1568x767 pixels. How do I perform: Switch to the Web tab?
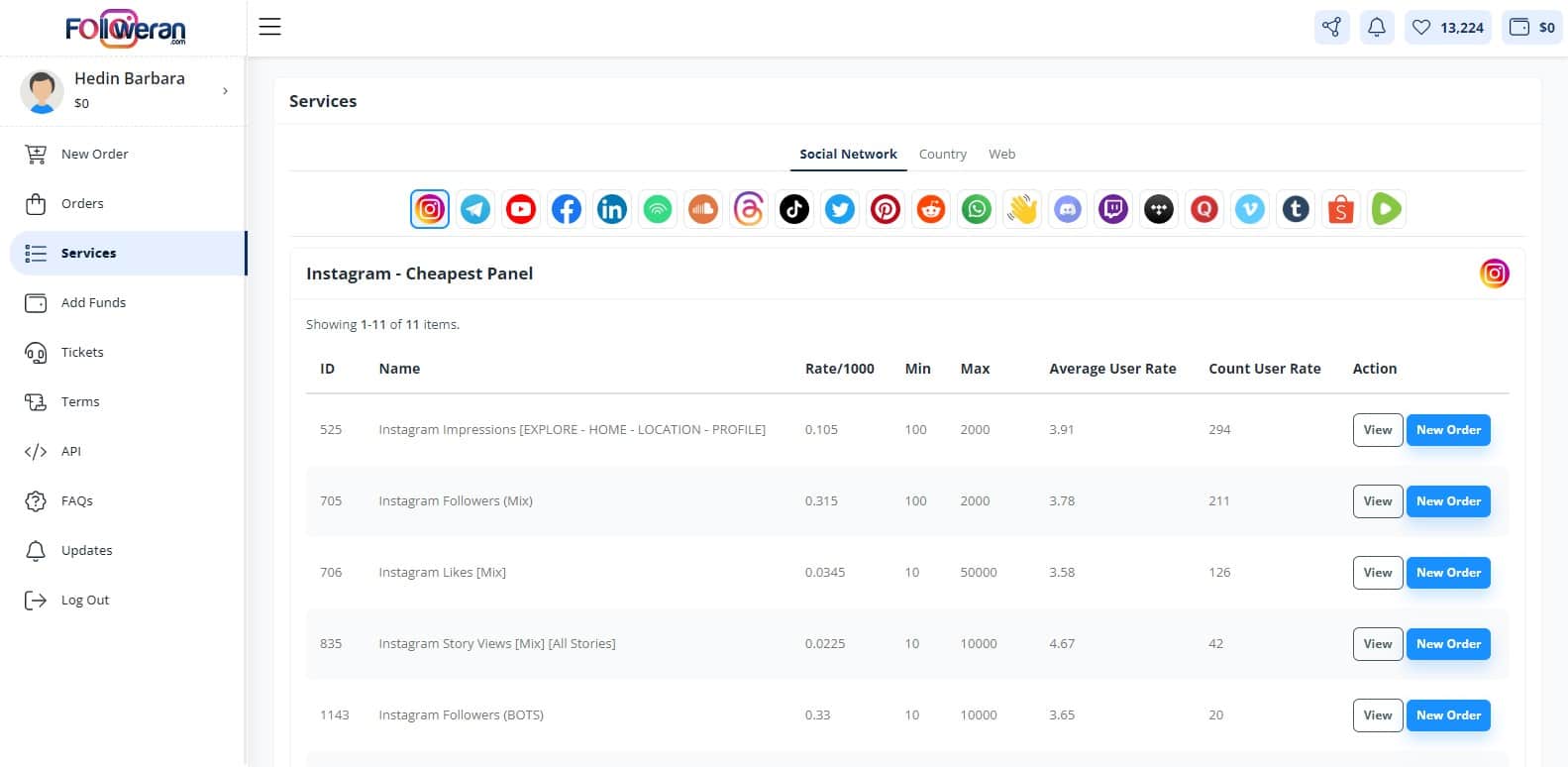[1001, 154]
